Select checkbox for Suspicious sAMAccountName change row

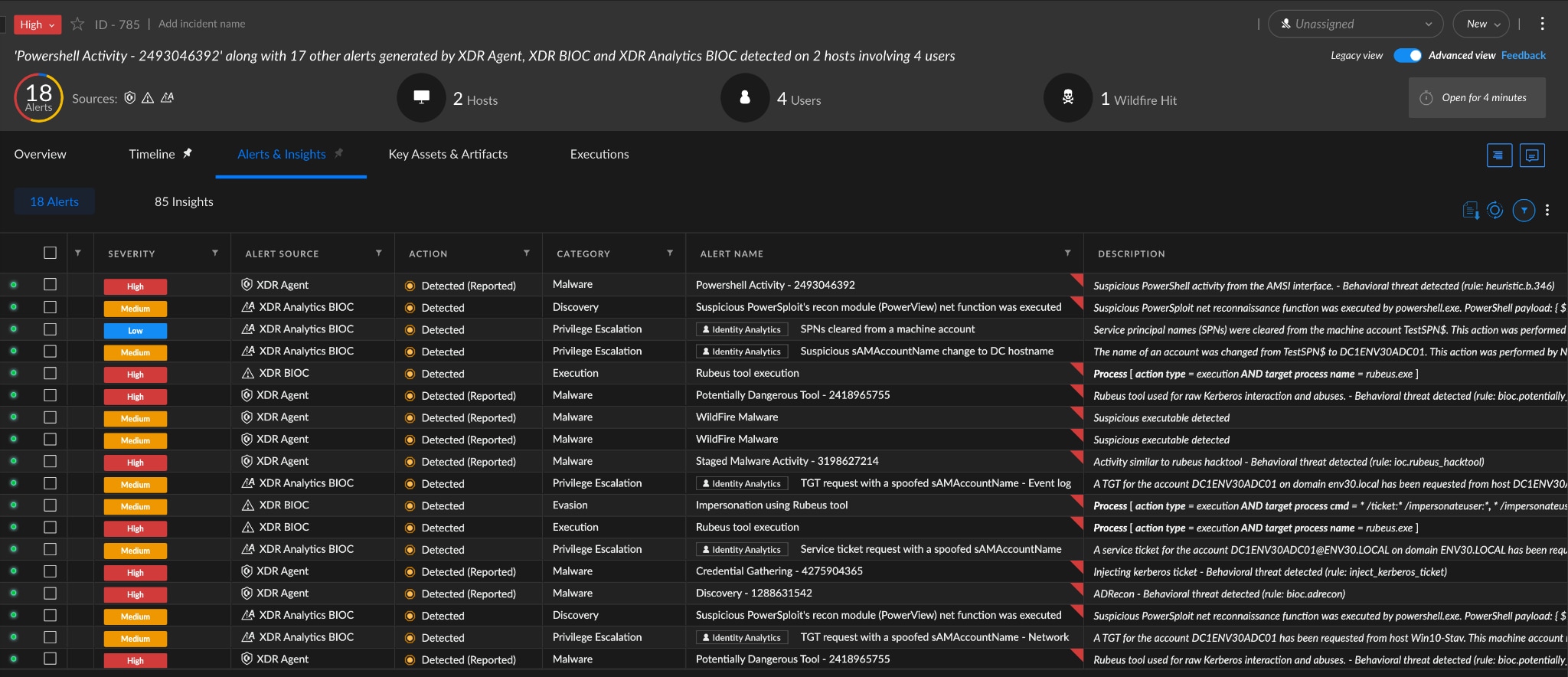51,351
